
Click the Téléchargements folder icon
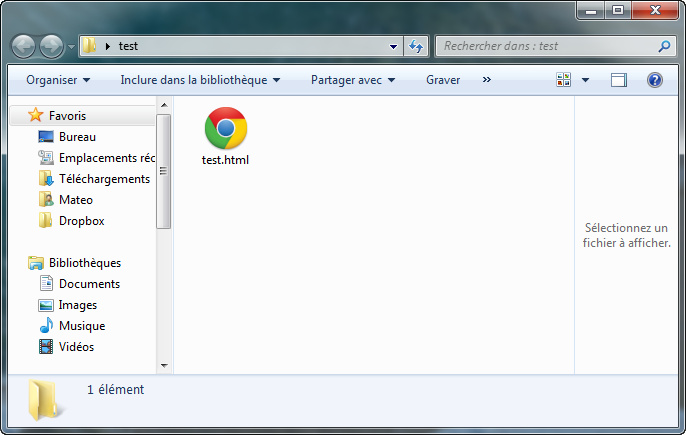pos(46,179)
